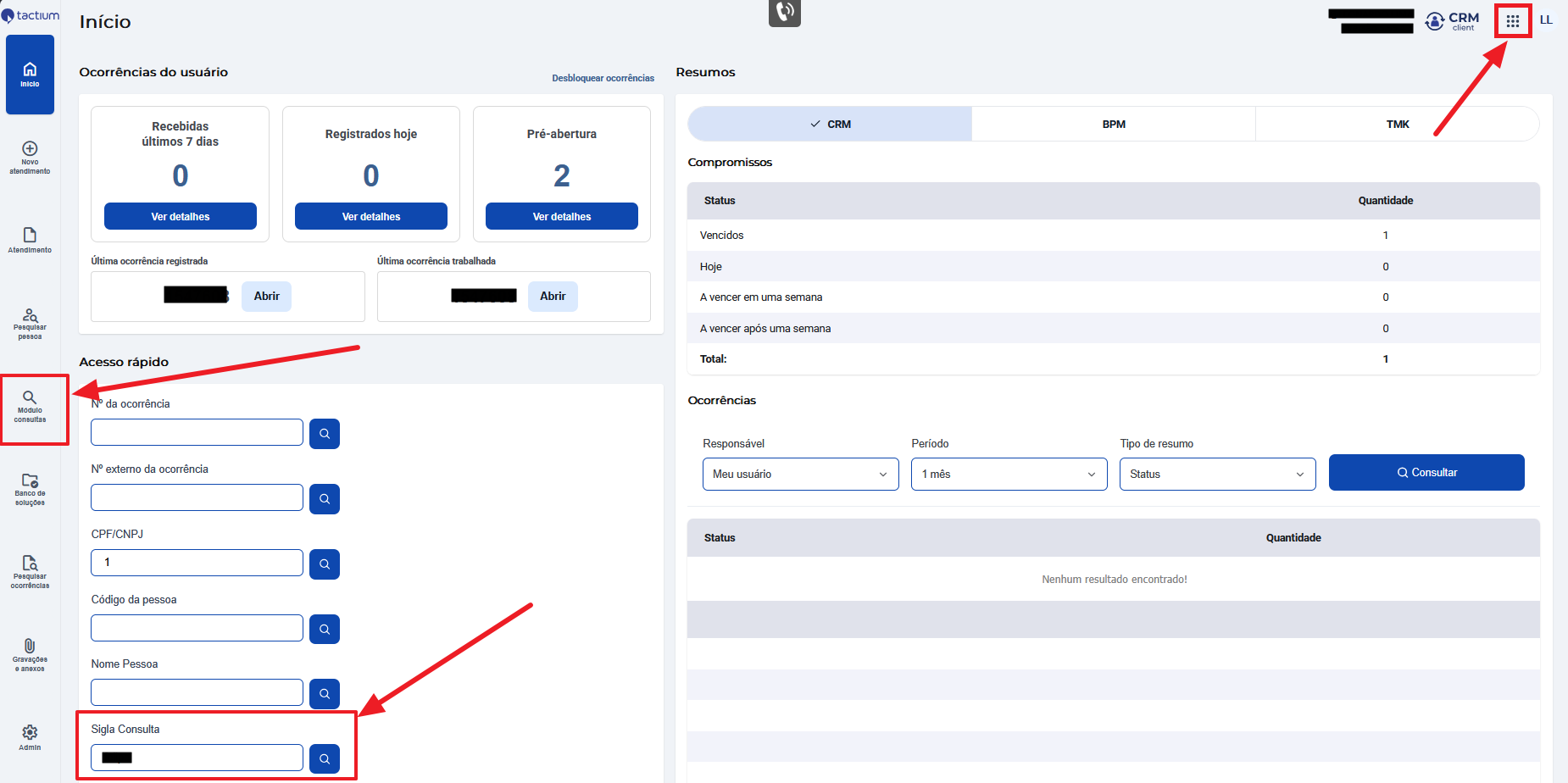Expand the Tipo de resumo dropdown
This screenshot has height=783, width=1568.
(1218, 474)
